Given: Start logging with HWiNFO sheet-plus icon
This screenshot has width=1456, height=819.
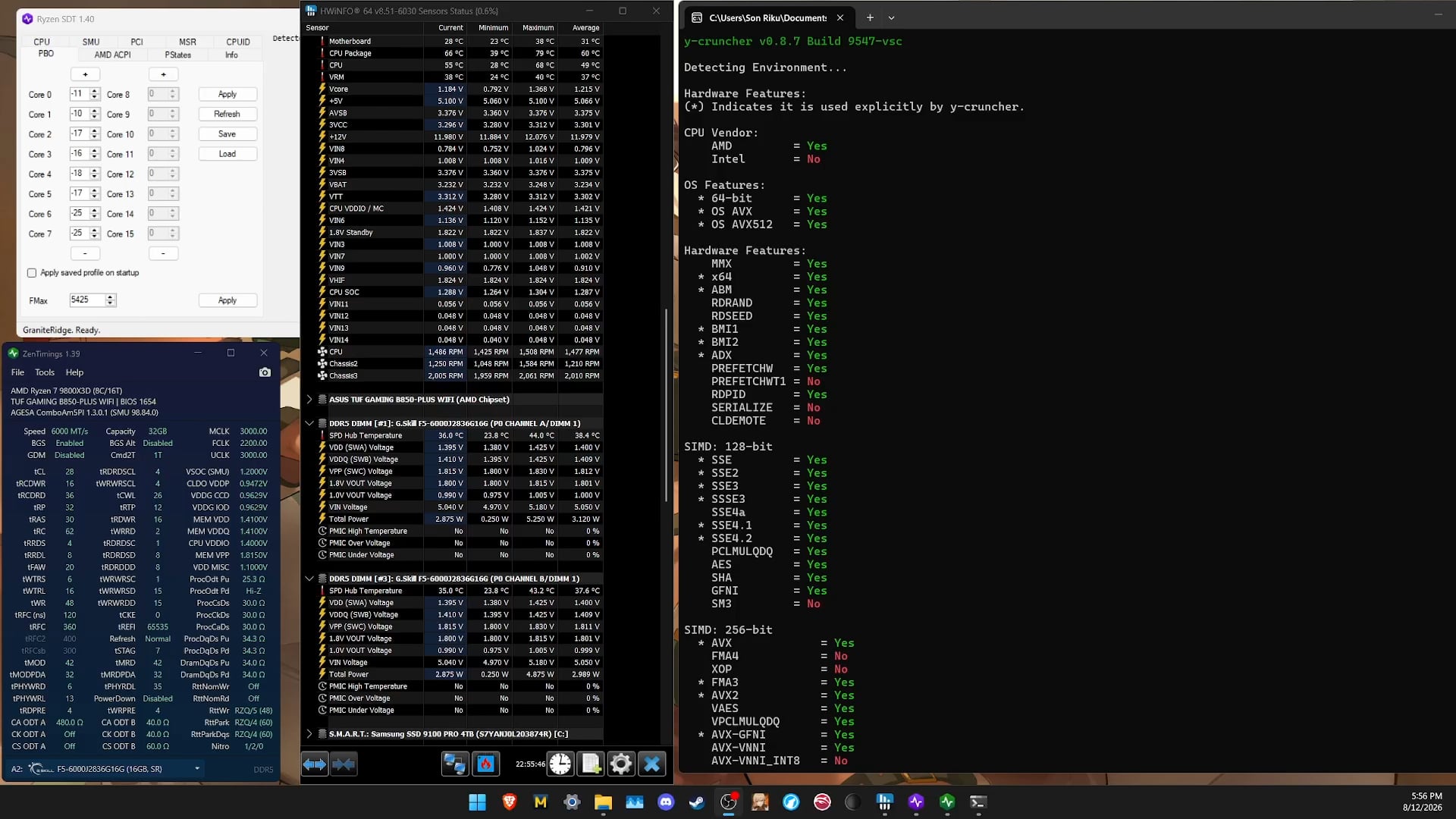Looking at the screenshot, I should tap(591, 764).
